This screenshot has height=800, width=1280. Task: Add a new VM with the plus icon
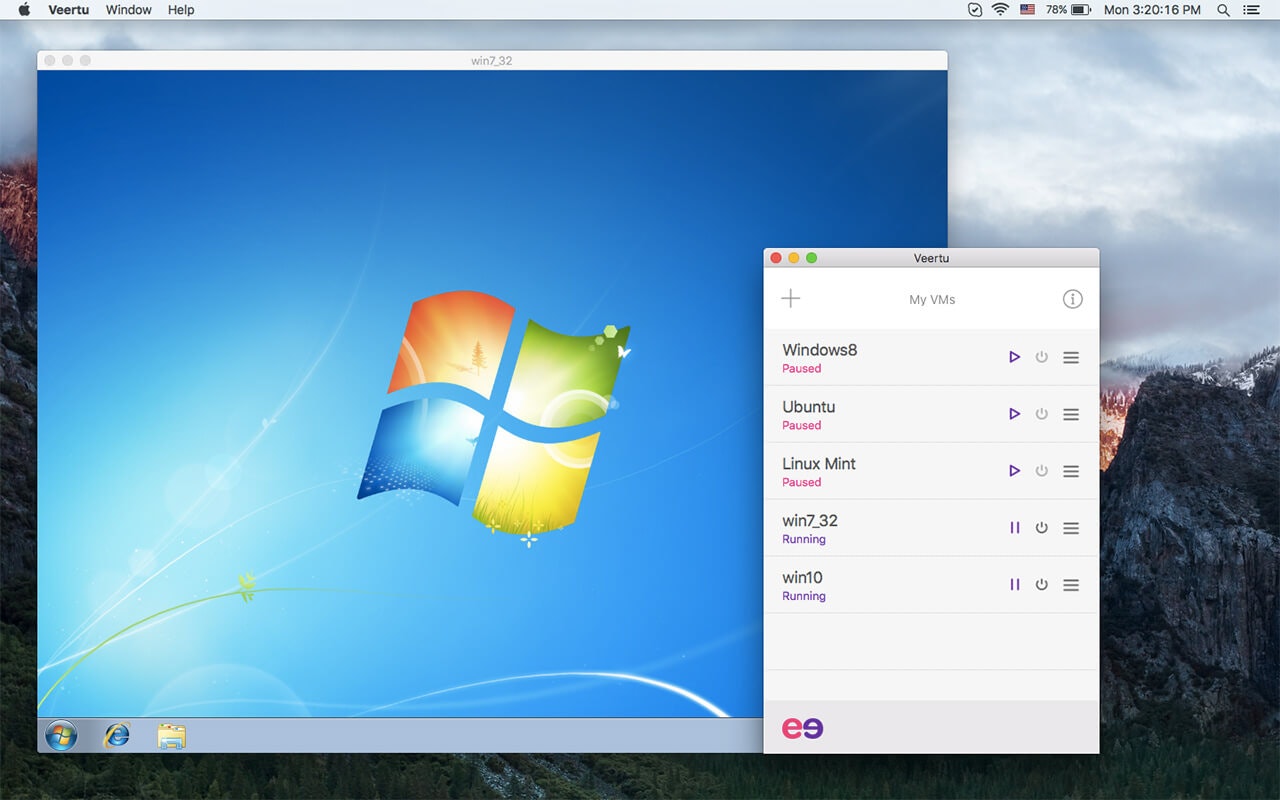[790, 299]
